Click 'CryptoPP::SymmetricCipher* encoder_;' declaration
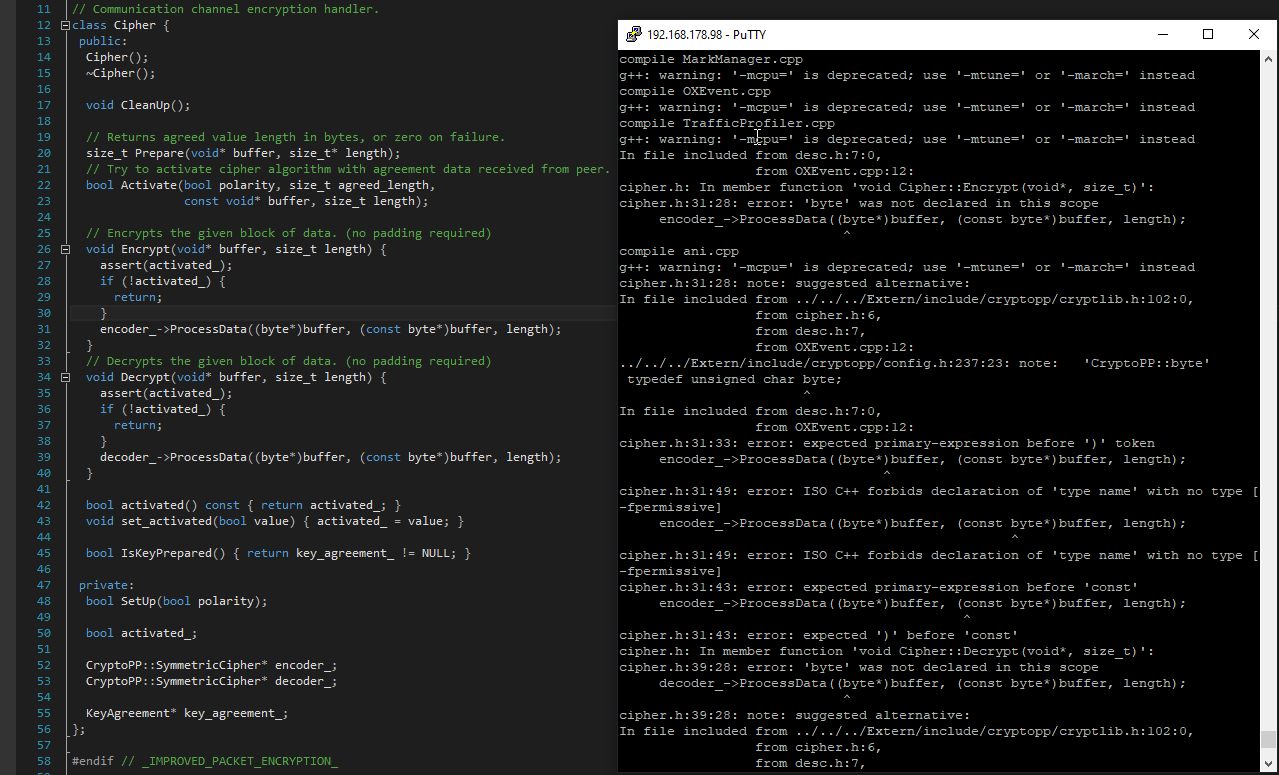The height and width of the screenshot is (775, 1279). pyautogui.click(x=212, y=665)
